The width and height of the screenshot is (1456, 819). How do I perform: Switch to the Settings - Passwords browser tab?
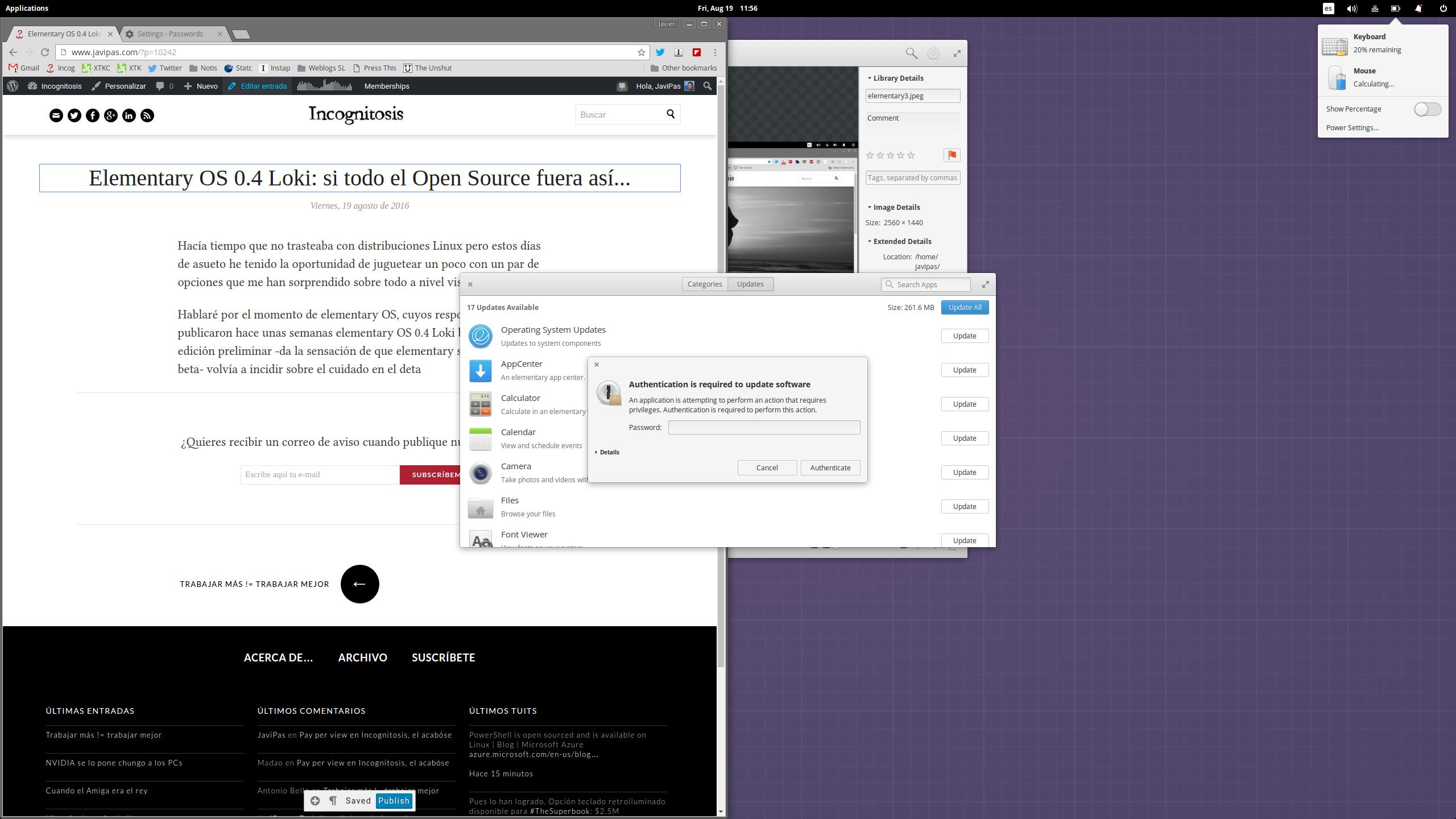coord(169,34)
